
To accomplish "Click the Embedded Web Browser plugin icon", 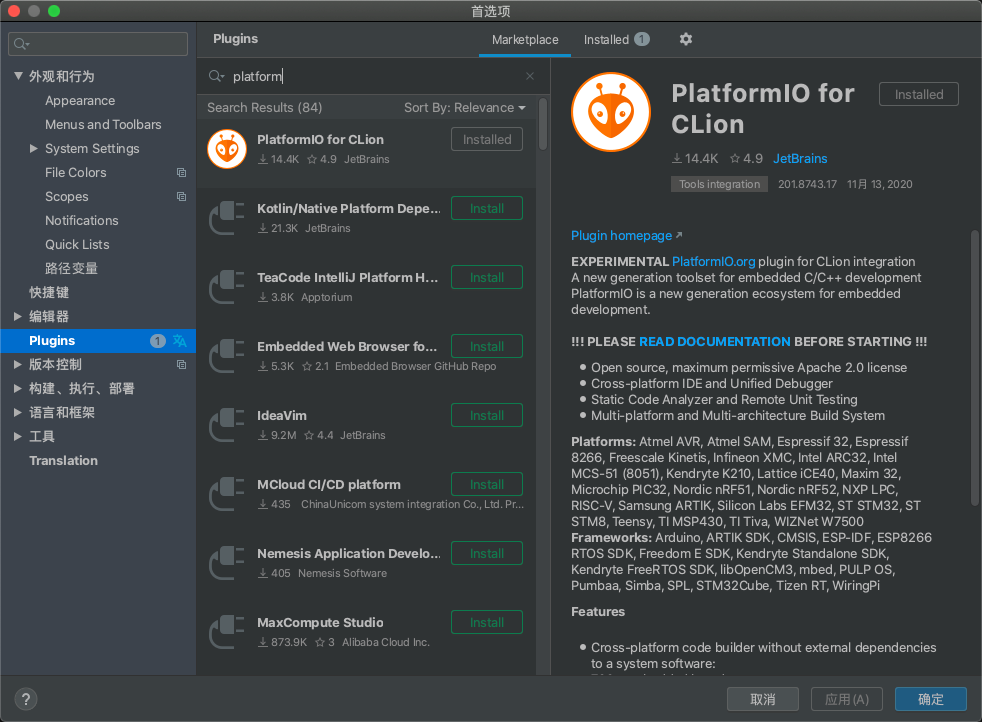I will coord(227,356).
